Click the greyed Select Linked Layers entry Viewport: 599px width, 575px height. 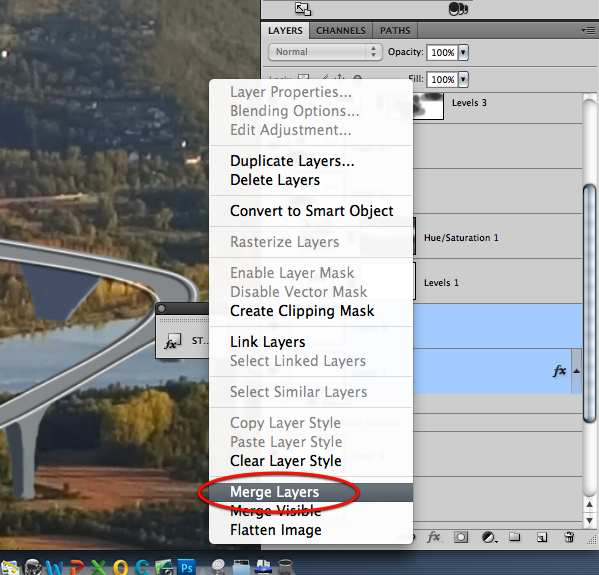(311, 361)
